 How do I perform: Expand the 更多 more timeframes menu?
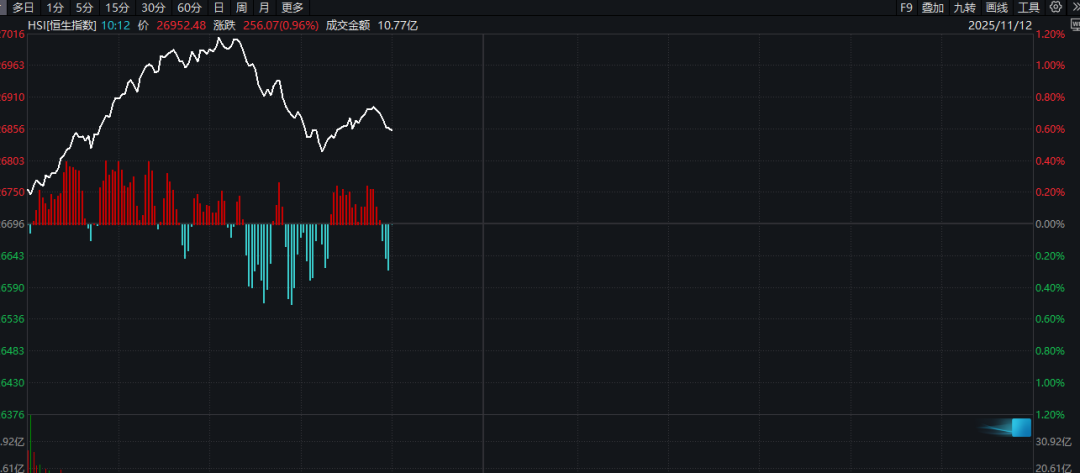point(292,7)
